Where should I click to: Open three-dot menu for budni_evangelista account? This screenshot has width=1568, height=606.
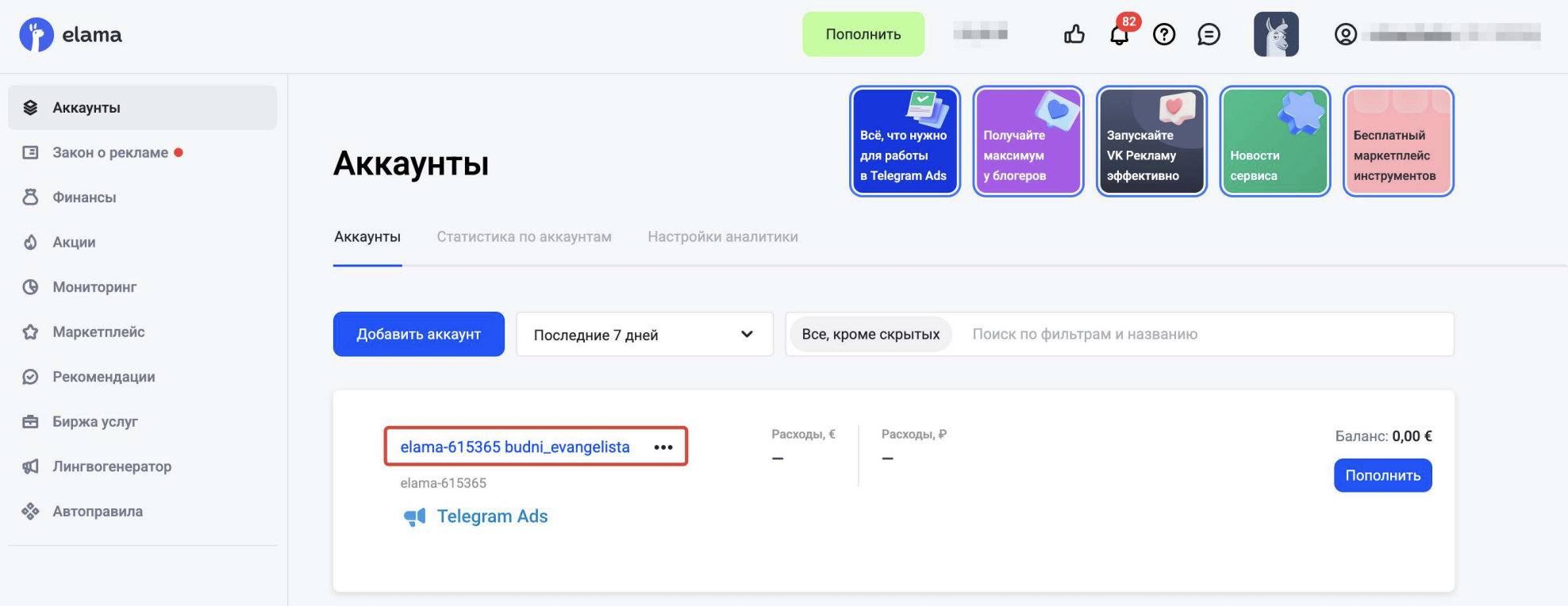663,447
